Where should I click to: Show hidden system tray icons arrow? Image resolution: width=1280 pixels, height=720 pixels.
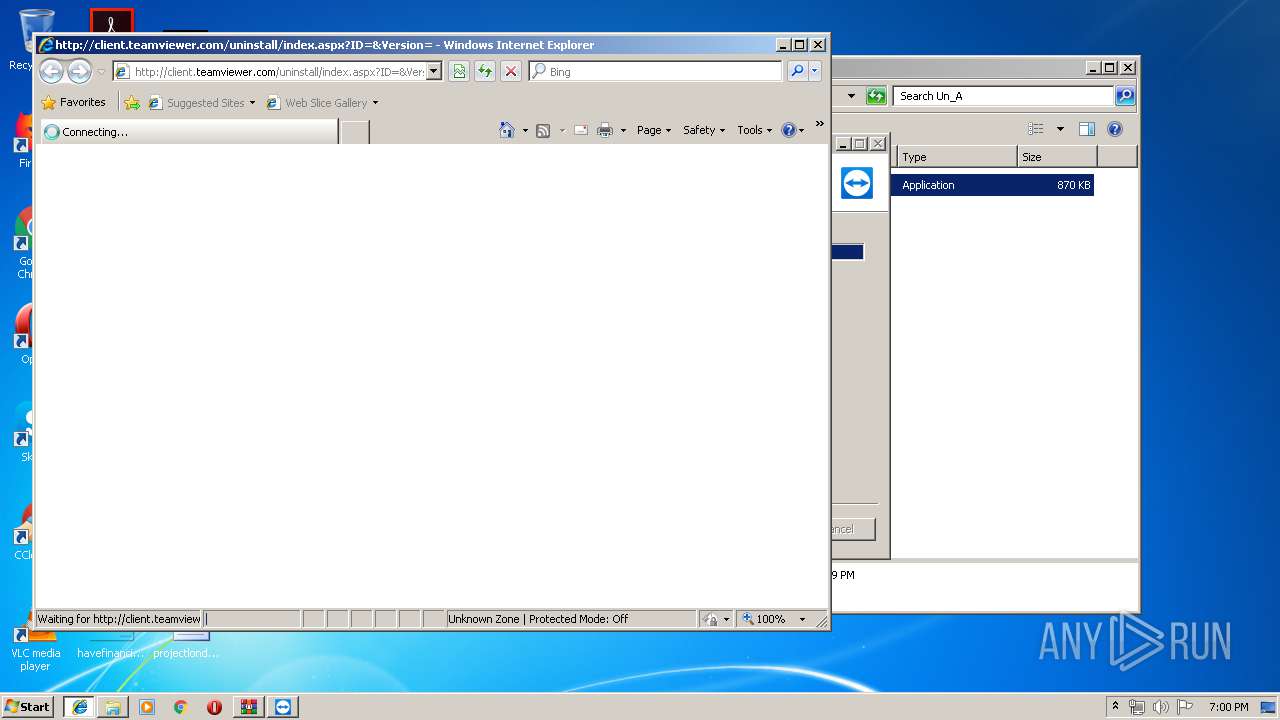pyautogui.click(x=1115, y=706)
